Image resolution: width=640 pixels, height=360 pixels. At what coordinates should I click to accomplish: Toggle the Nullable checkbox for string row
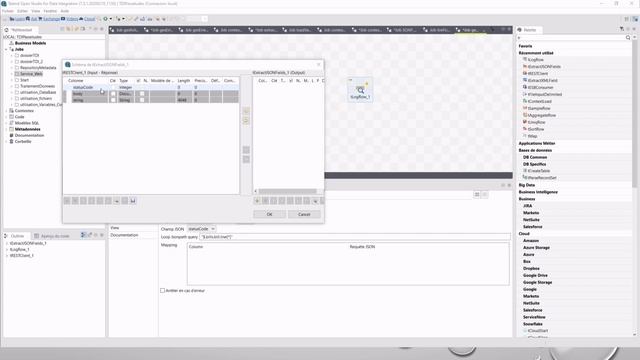(x=142, y=100)
